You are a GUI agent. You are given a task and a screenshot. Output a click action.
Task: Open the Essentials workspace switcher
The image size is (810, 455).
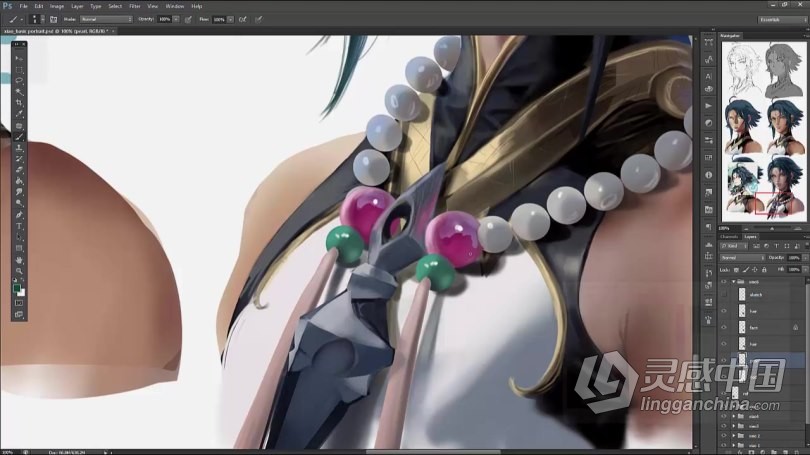click(x=782, y=20)
